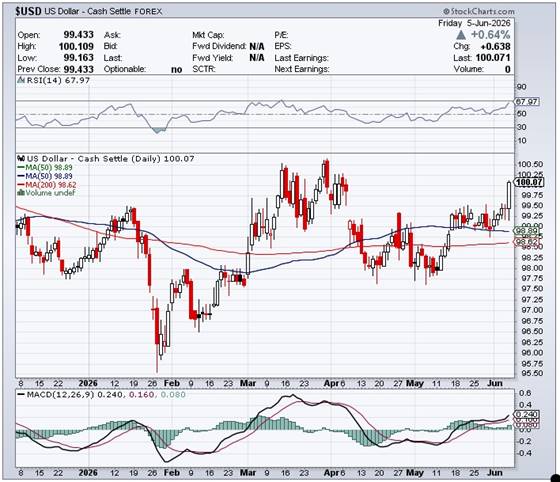Screen dimensions: 560x482
Task: Click the tall white candle for June 5
Action: [x=509, y=195]
